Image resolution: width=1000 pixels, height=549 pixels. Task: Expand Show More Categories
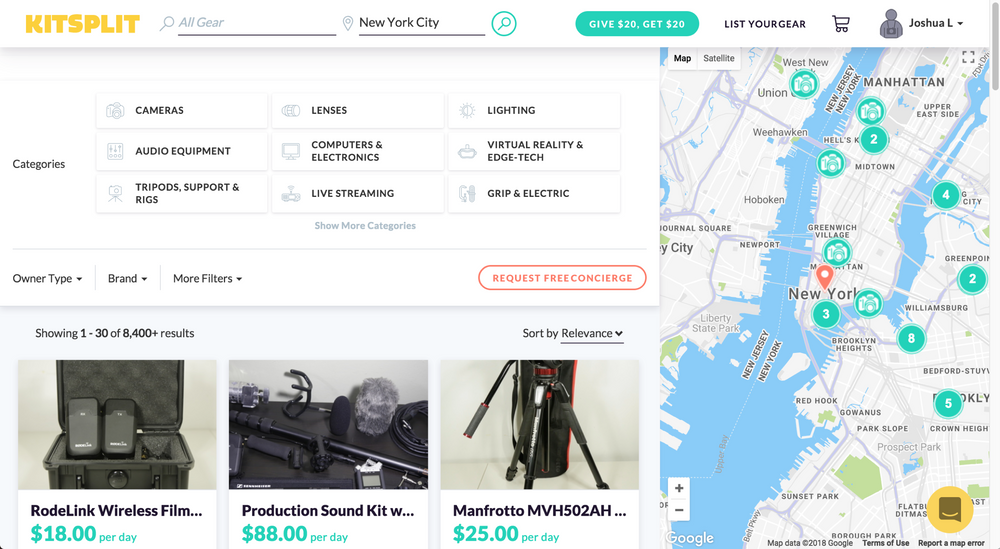click(x=365, y=226)
